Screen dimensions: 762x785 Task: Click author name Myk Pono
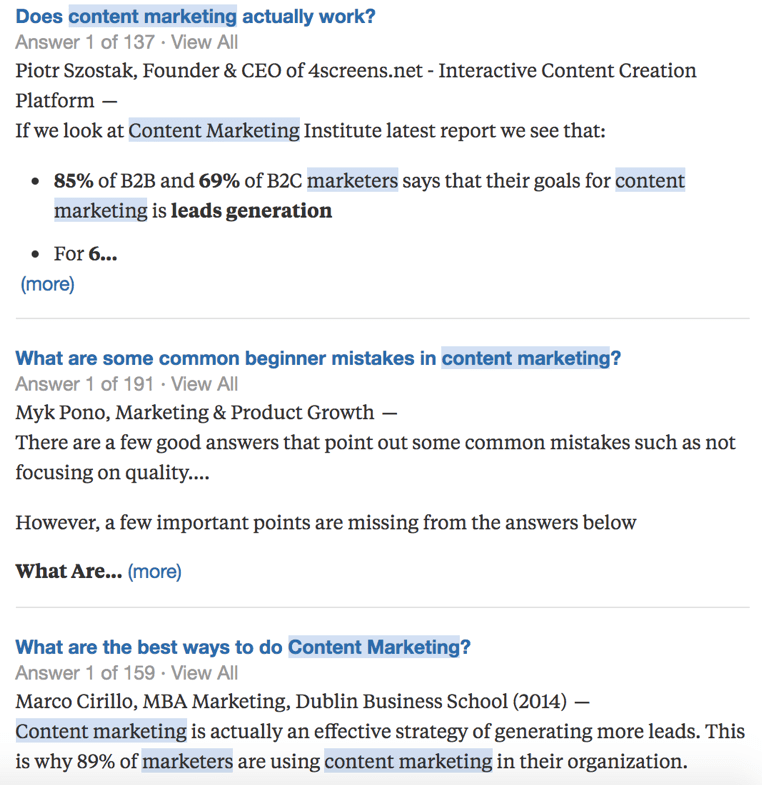coord(59,412)
